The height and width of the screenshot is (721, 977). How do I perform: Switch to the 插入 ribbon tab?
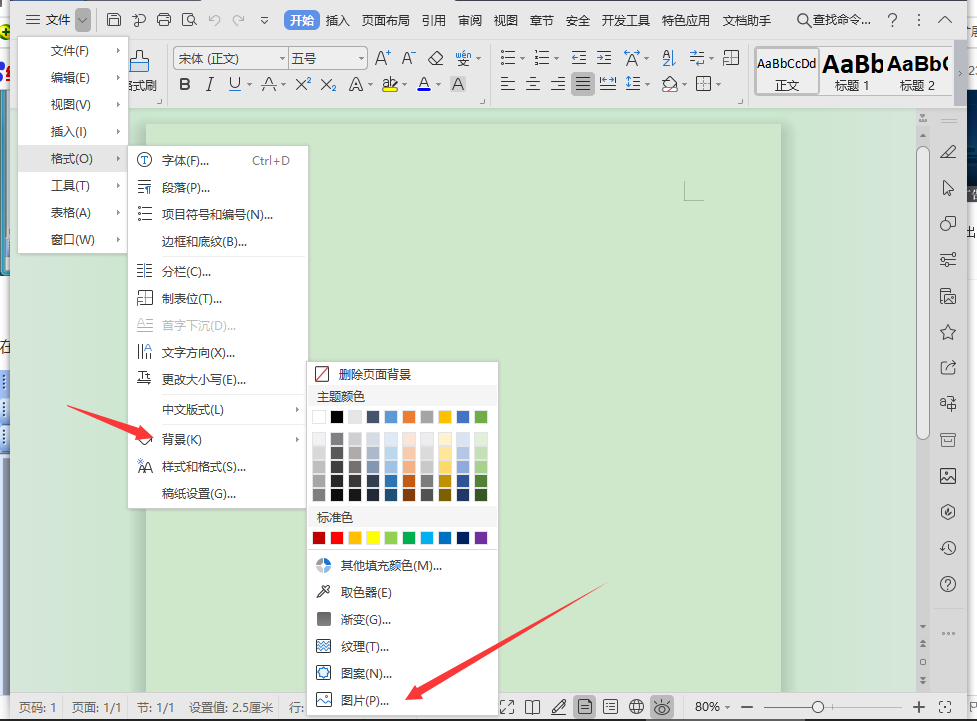[x=338, y=20]
